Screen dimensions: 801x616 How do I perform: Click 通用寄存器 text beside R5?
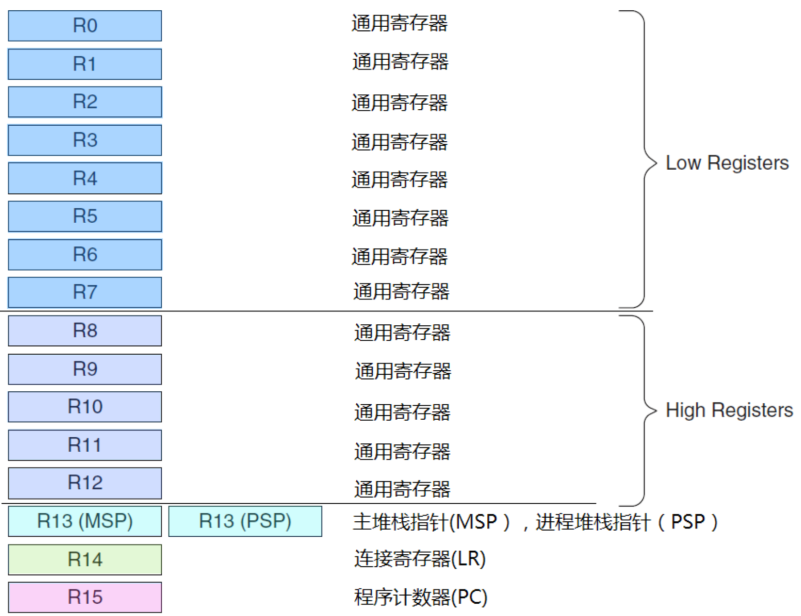click(x=400, y=218)
